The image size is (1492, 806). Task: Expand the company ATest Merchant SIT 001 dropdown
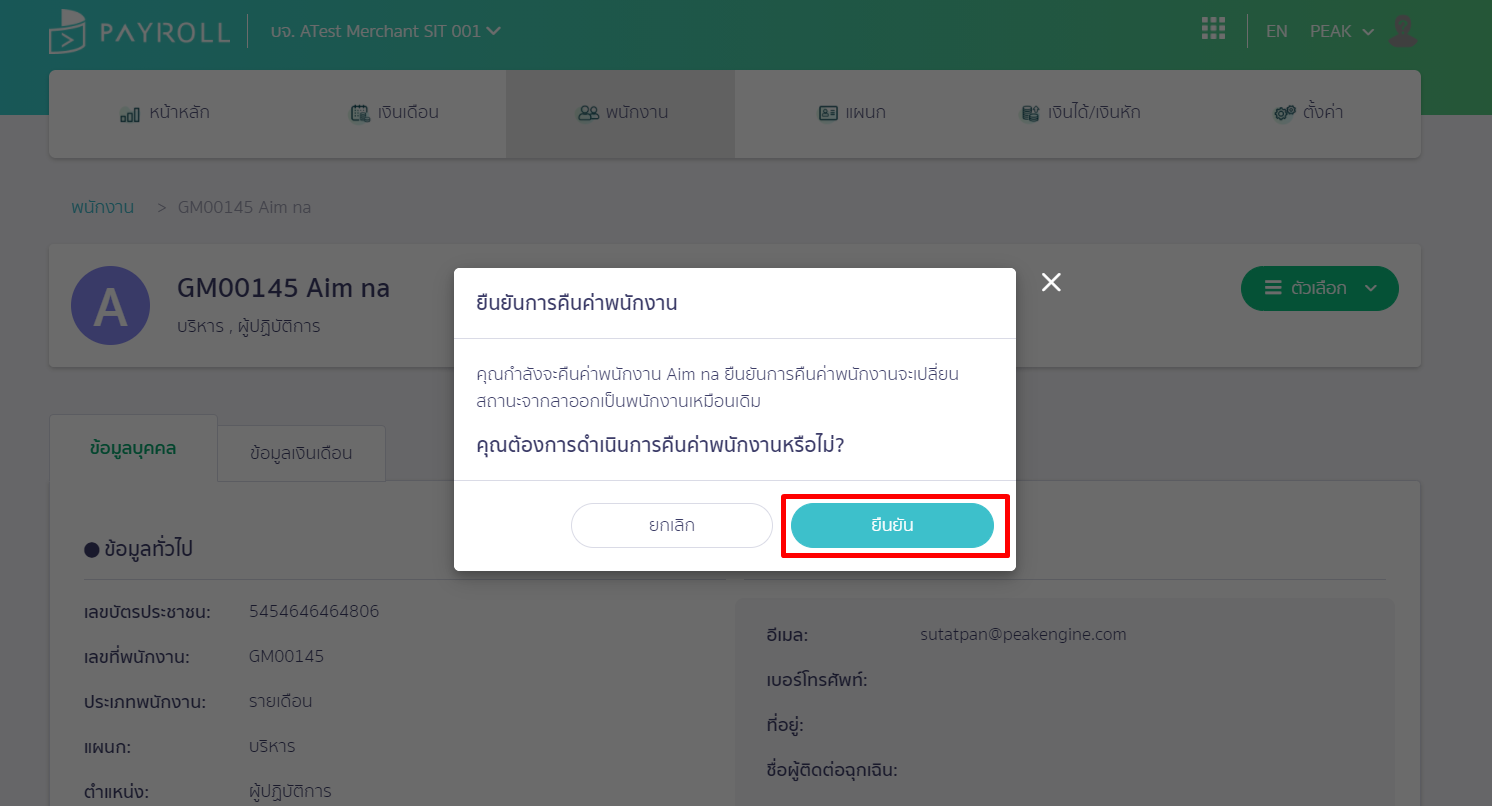point(385,31)
